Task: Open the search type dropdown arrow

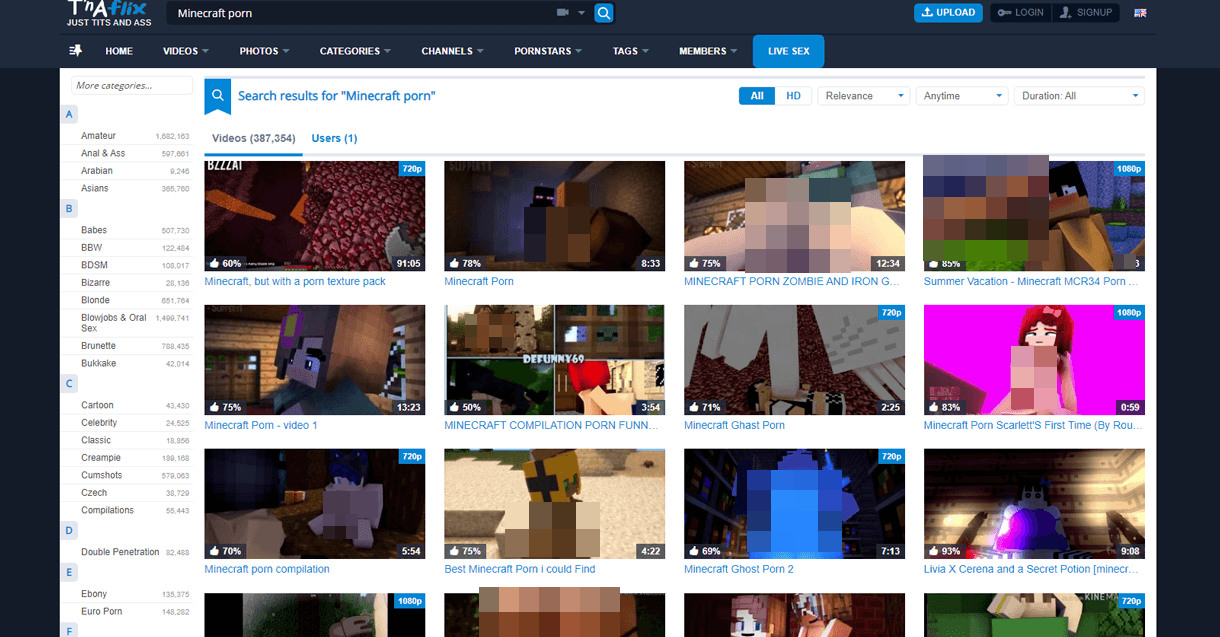Action: (x=581, y=13)
